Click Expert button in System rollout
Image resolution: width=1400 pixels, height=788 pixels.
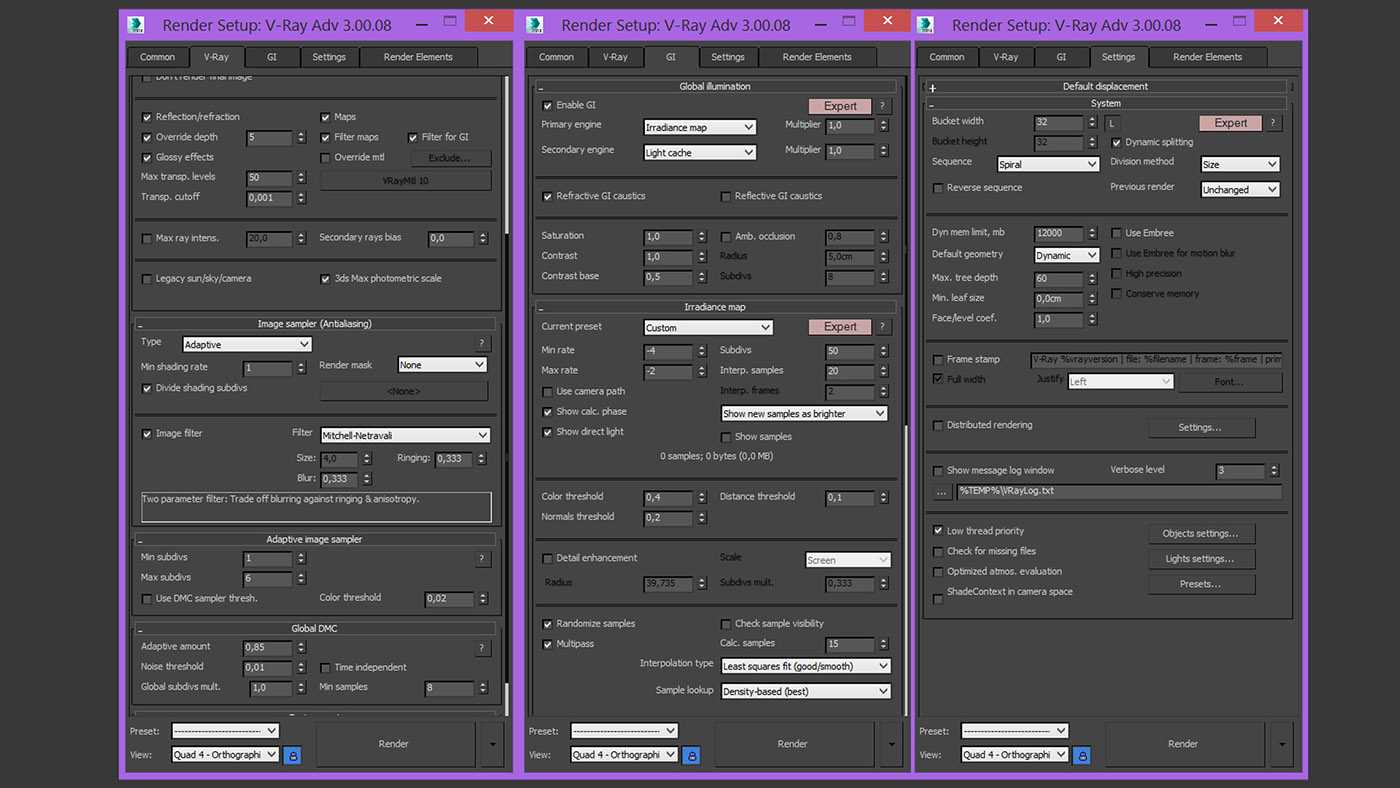[1230, 123]
